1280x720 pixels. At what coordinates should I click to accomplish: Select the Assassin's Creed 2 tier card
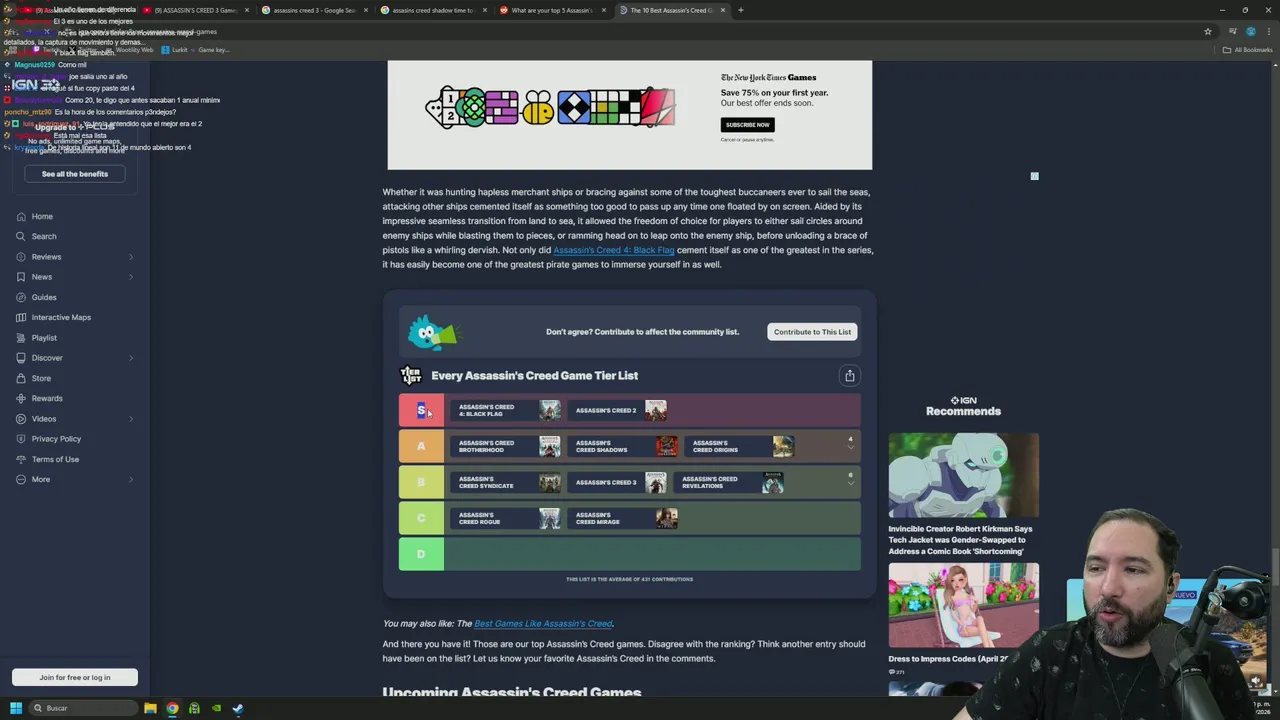coord(617,410)
